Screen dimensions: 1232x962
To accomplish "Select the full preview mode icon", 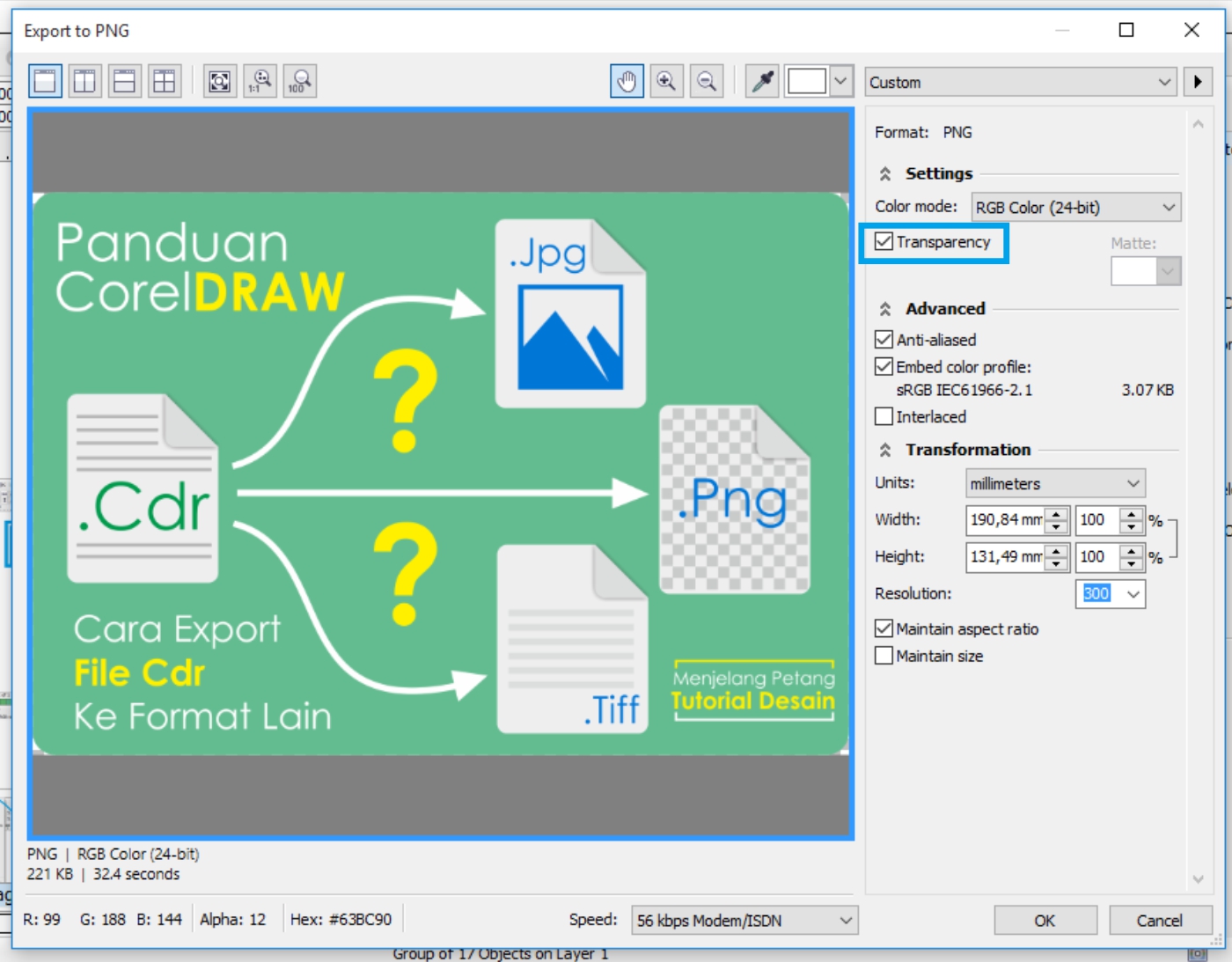I will tap(44, 80).
